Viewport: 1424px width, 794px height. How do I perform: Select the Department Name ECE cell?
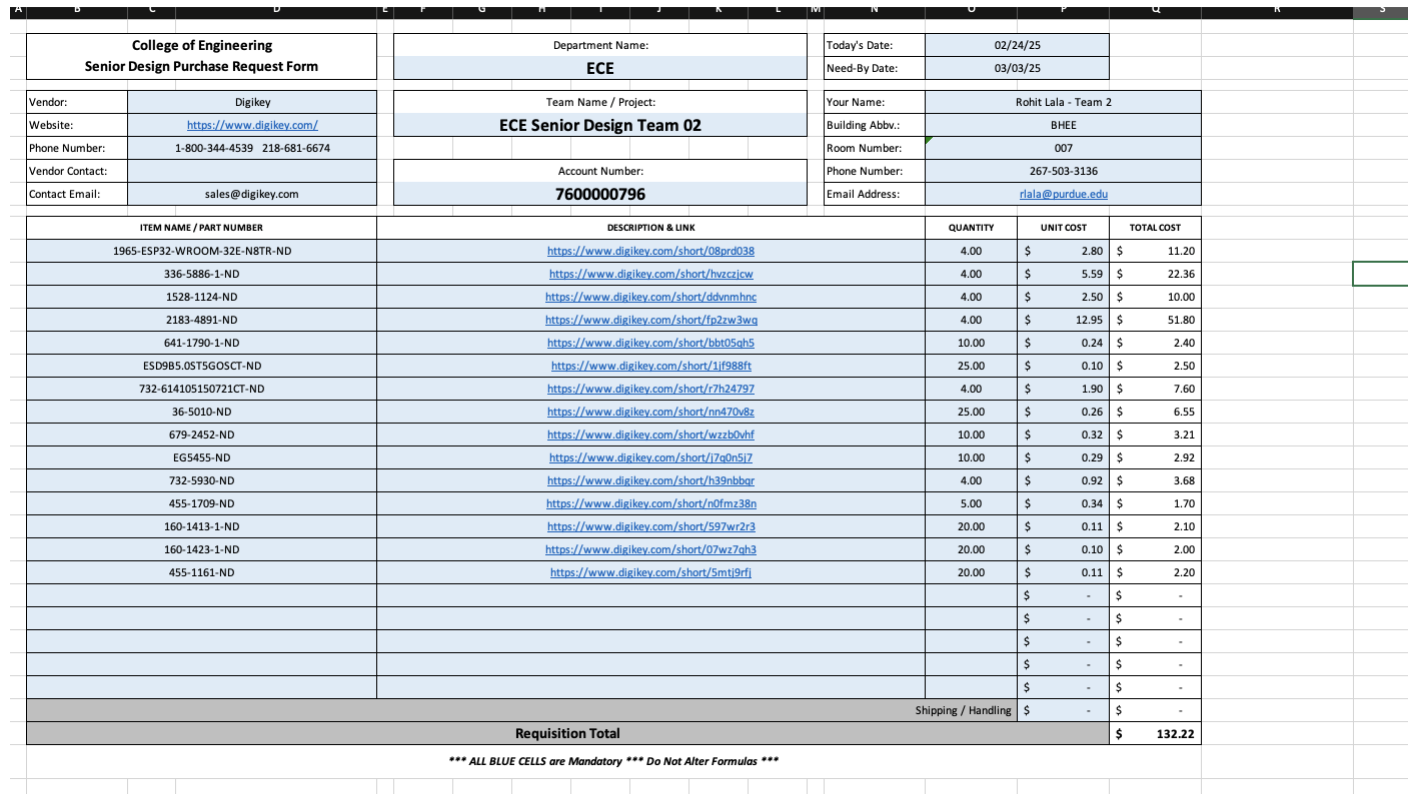(600, 68)
